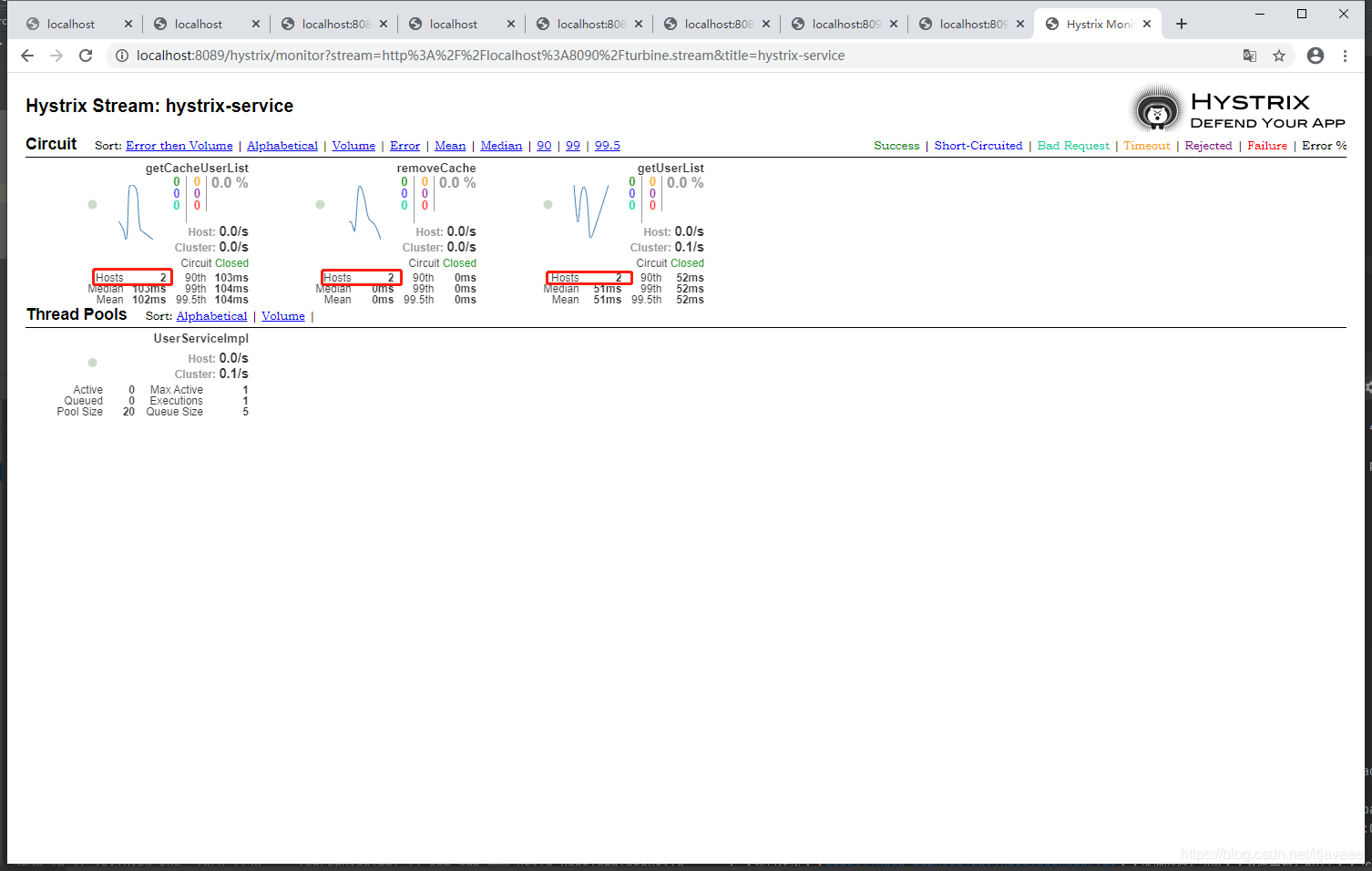Click the getUserList latency graph
This screenshot has width=1372, height=871.
[x=591, y=210]
